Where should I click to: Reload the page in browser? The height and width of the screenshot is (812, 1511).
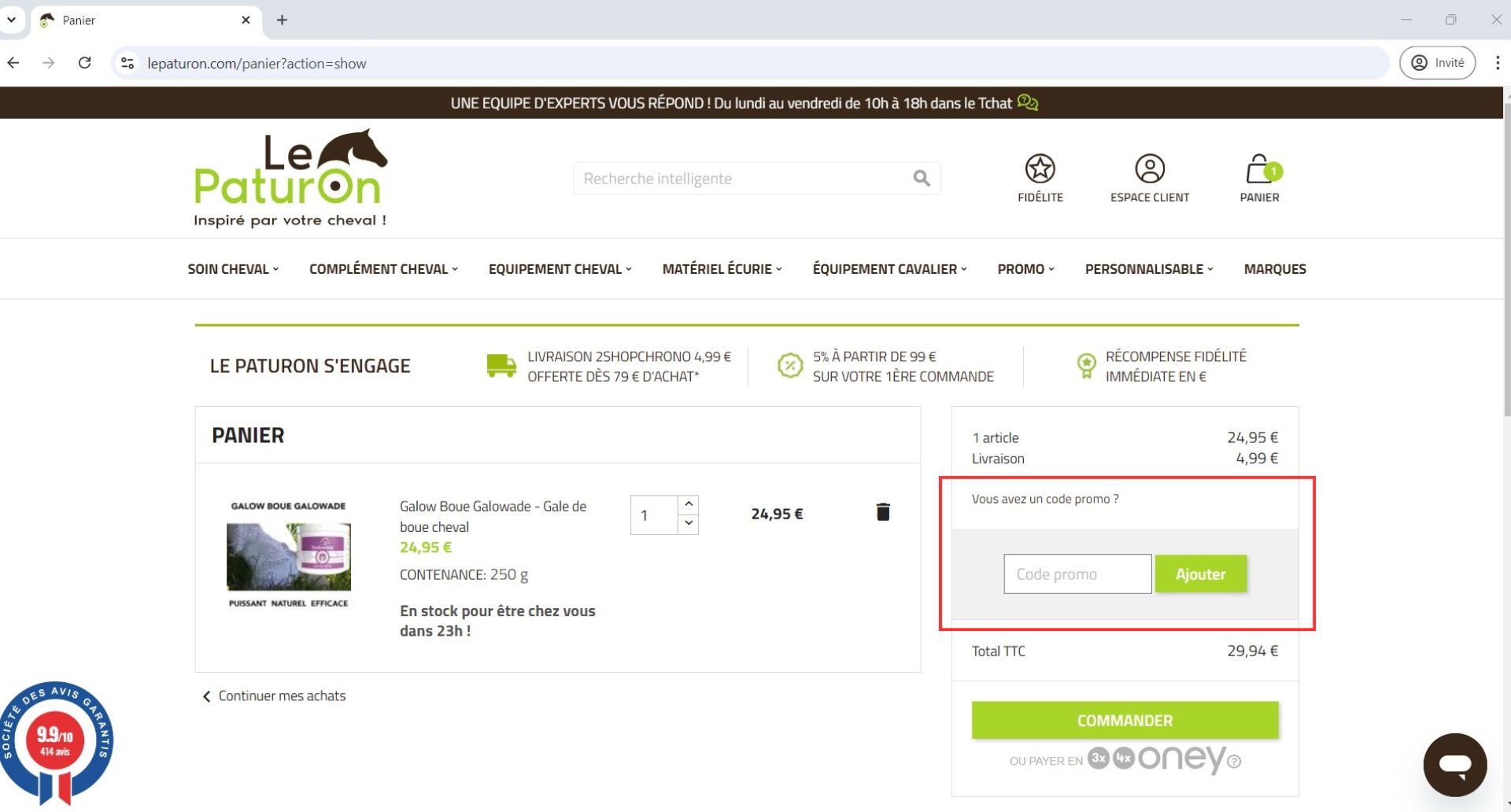point(85,63)
